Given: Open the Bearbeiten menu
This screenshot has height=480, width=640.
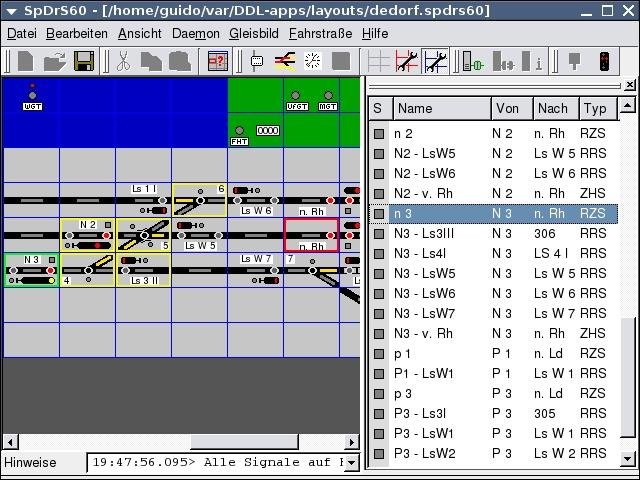Looking at the screenshot, I should click(x=77, y=33).
